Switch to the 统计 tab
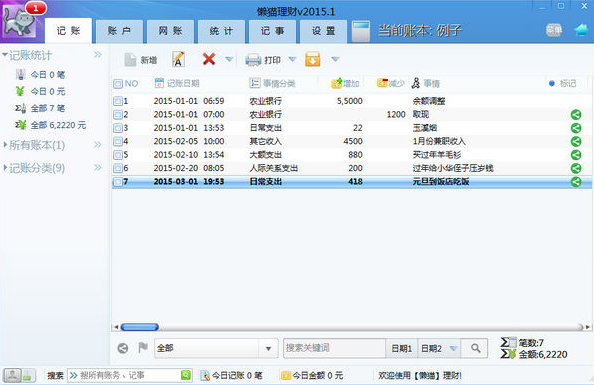594x385 pixels. 221,31
